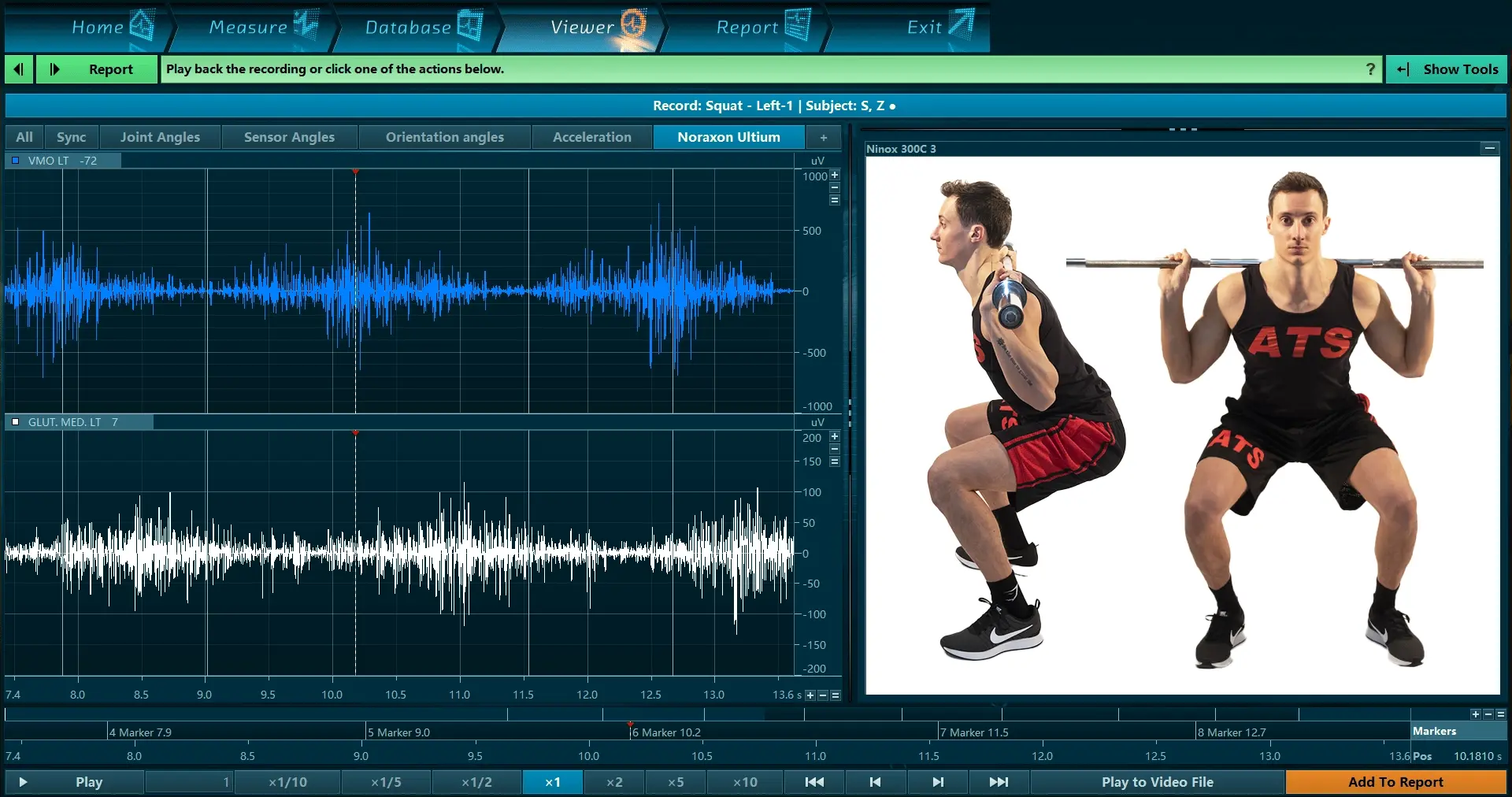This screenshot has width=1512, height=797.
Task: Skip to the end of the recording
Action: (999, 782)
